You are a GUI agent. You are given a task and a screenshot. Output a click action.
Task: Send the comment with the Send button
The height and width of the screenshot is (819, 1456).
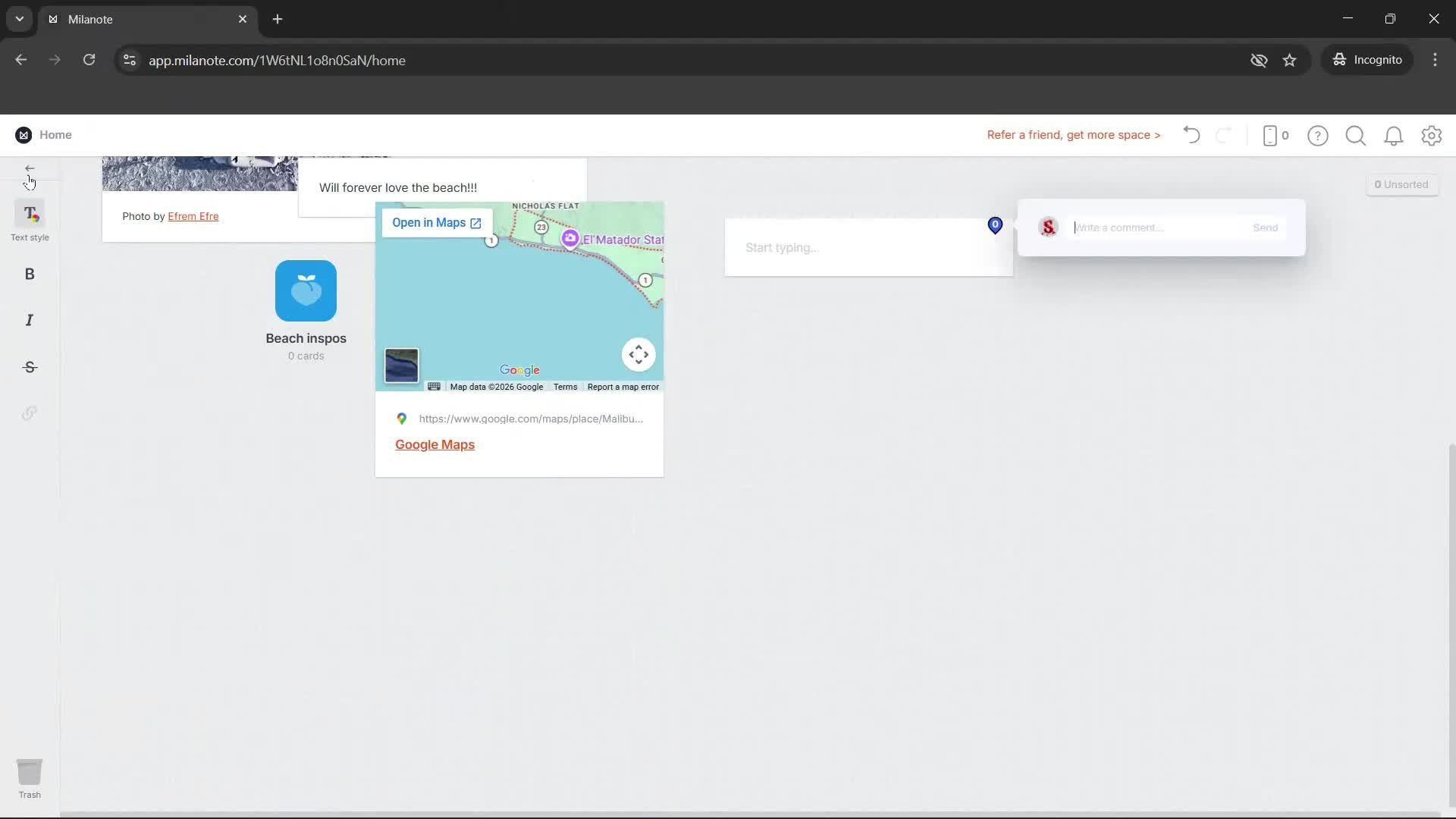(x=1265, y=227)
